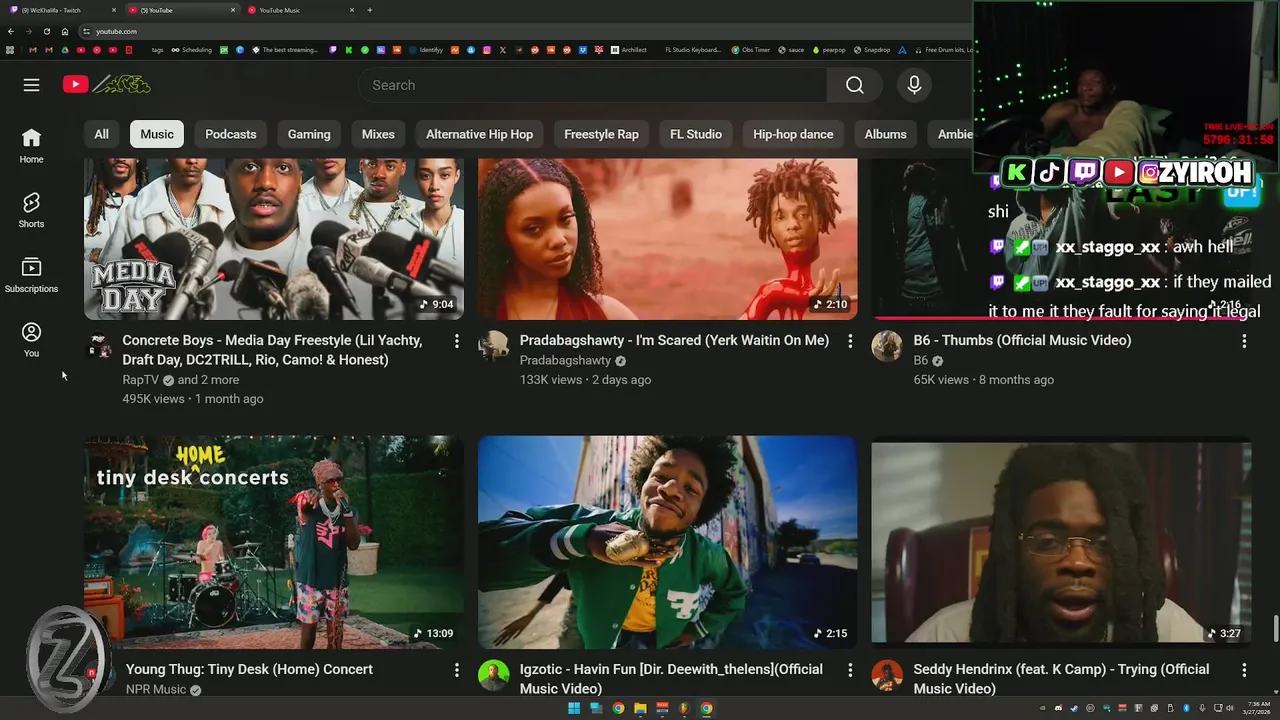Screen dimensions: 1280x720
Task: Open Windows Start menu
Action: click(574, 709)
